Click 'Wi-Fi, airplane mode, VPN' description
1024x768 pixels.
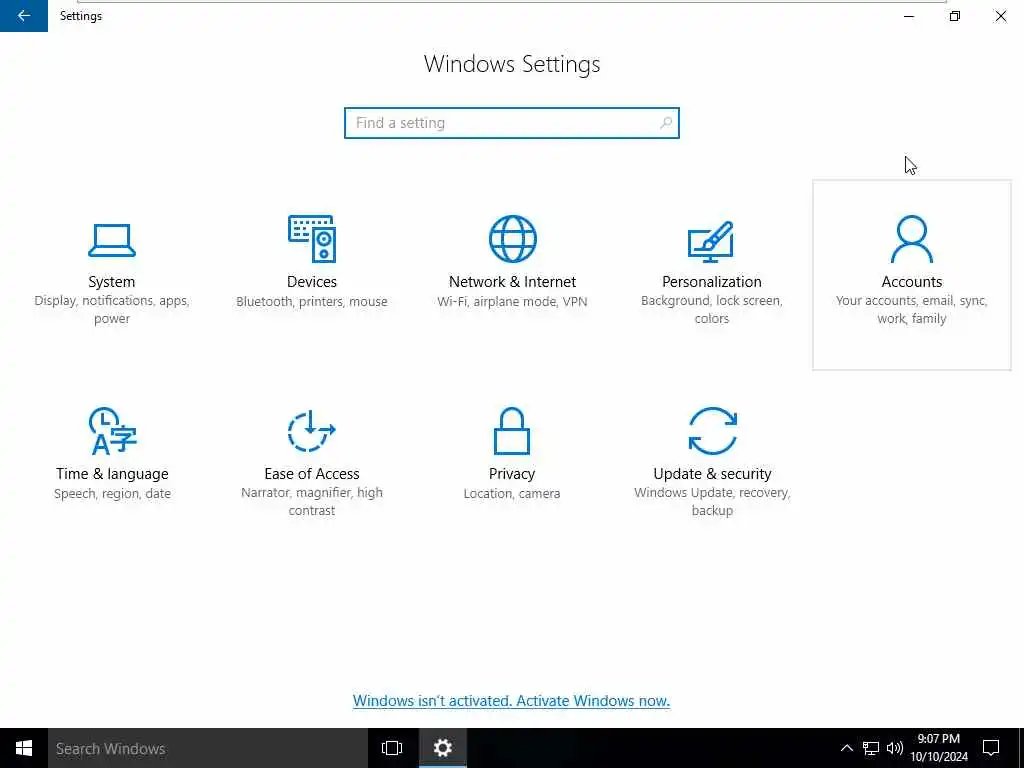point(512,301)
